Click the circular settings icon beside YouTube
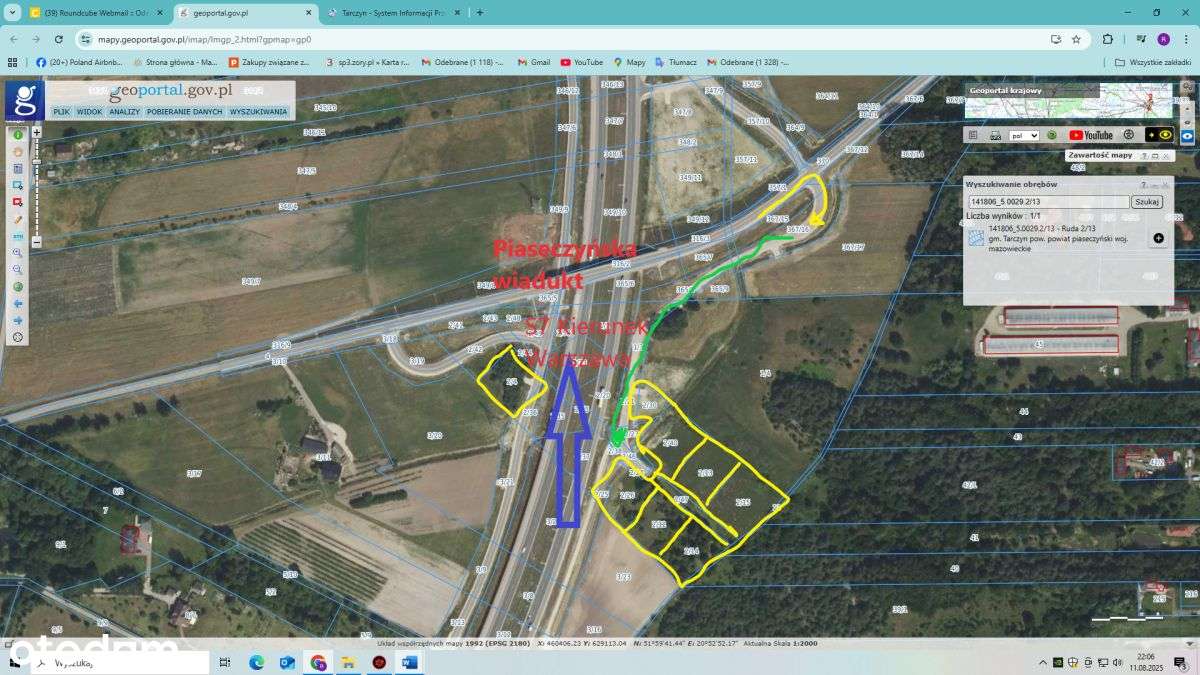The image size is (1200, 675). point(1129,135)
